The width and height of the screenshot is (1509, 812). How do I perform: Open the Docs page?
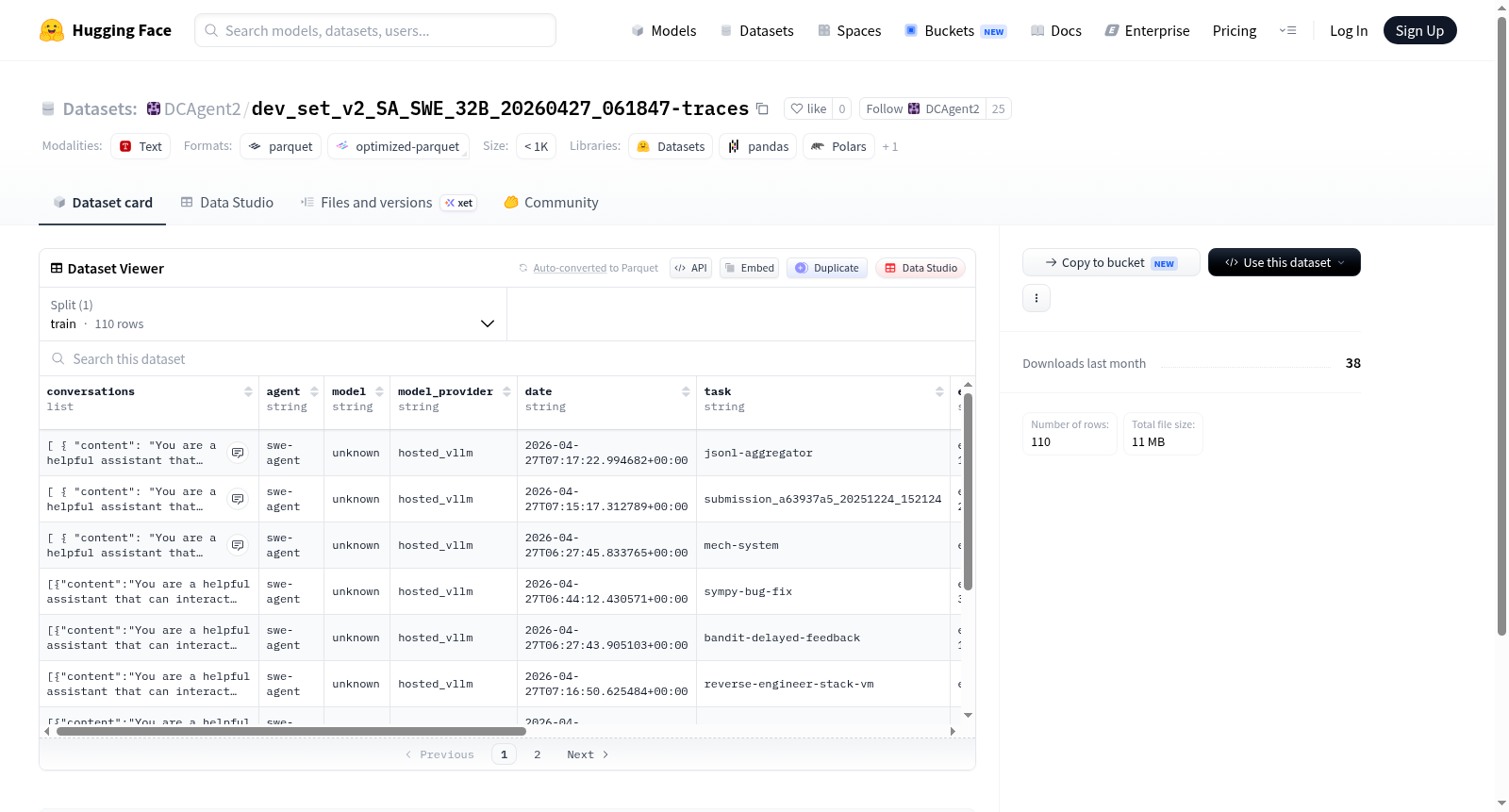click(x=1056, y=31)
